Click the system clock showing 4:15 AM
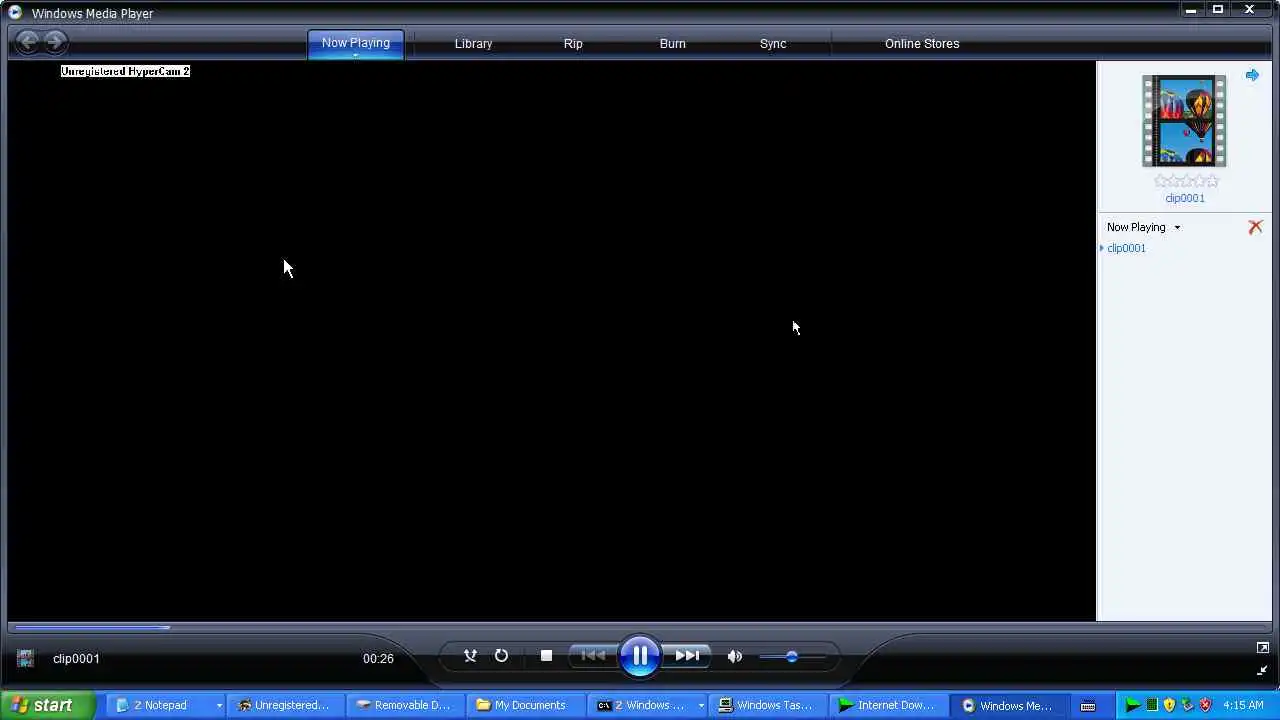Viewport: 1280px width, 720px height. pos(1243,705)
